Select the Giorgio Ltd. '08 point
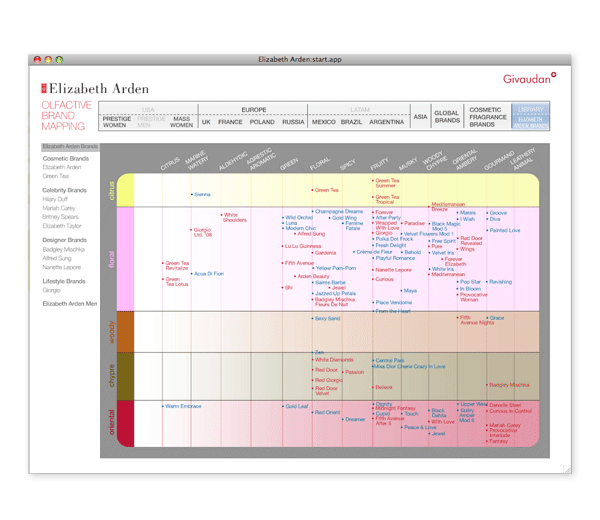The height and width of the screenshot is (520, 600). tap(202, 232)
